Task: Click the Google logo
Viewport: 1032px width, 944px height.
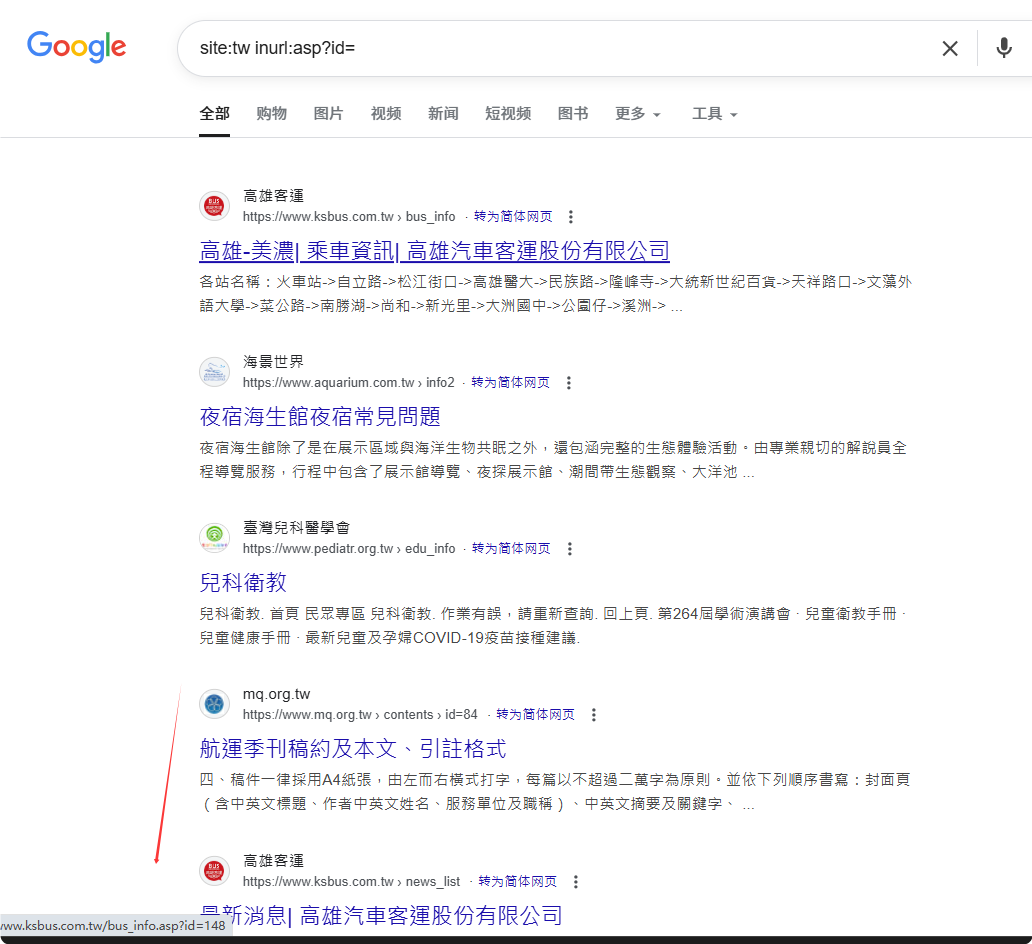Action: [76, 47]
